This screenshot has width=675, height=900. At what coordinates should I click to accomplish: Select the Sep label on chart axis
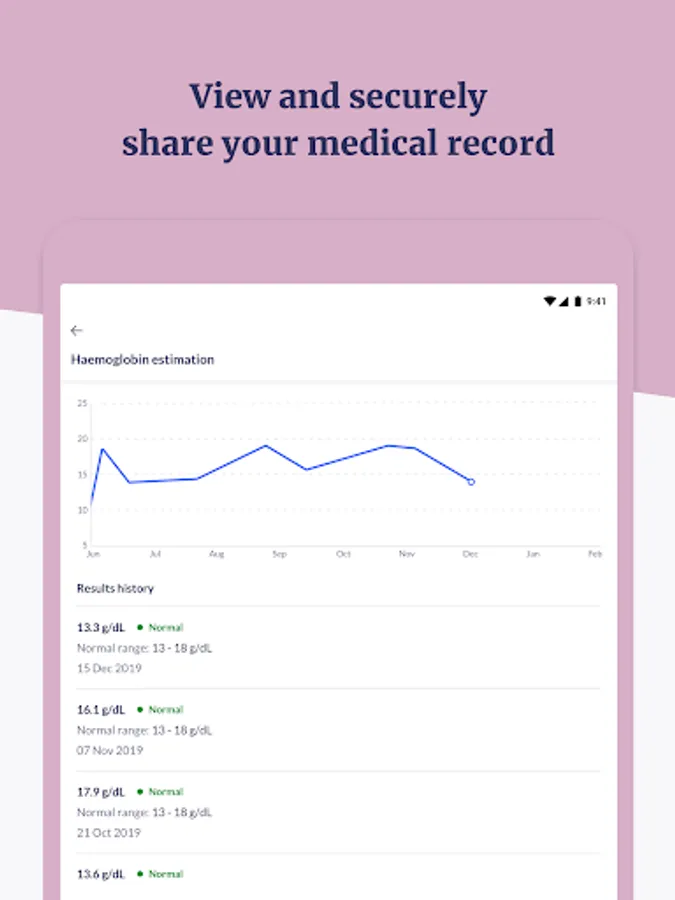tap(279, 553)
